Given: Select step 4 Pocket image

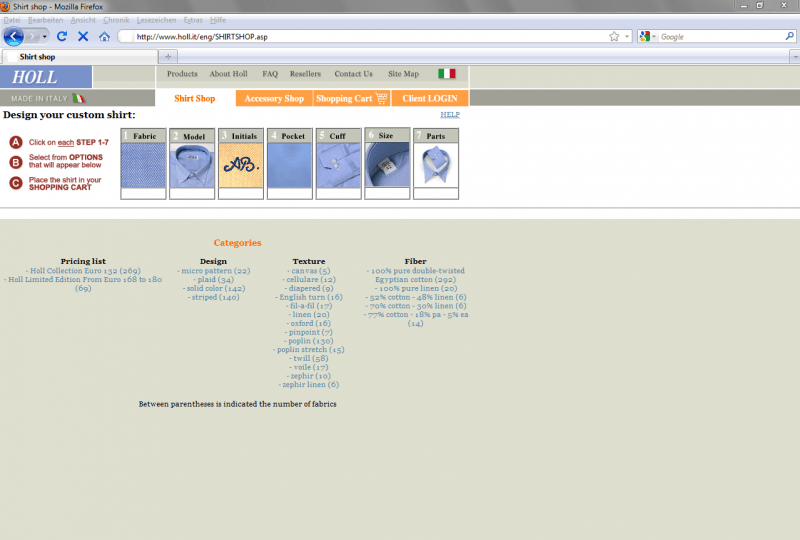Looking at the screenshot, I should coord(290,165).
